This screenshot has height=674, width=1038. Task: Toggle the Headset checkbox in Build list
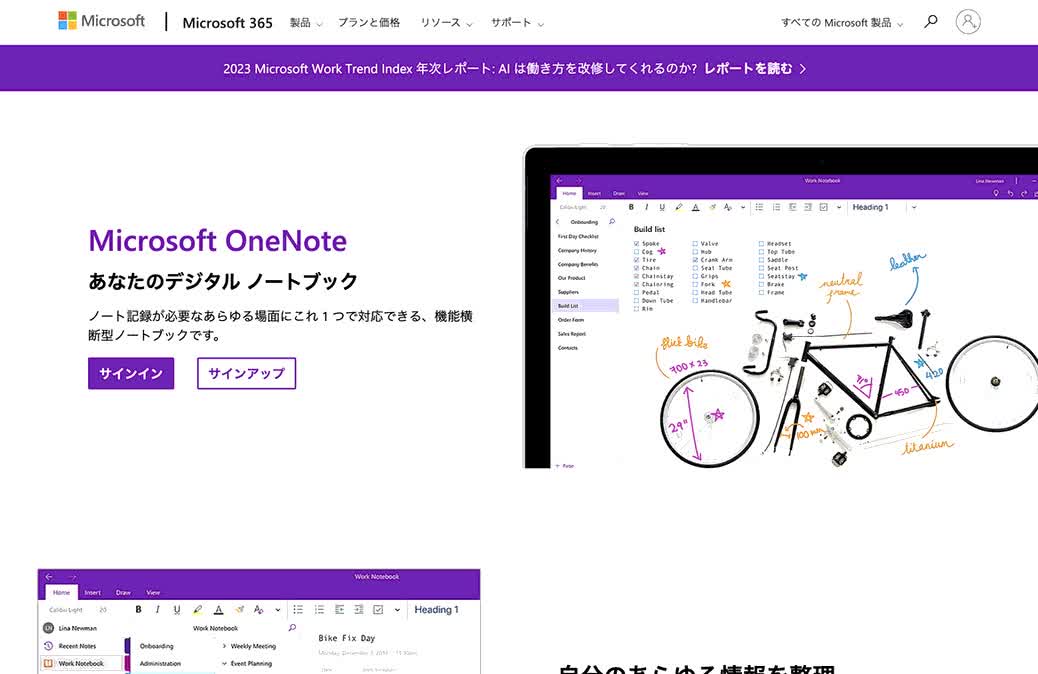761,244
